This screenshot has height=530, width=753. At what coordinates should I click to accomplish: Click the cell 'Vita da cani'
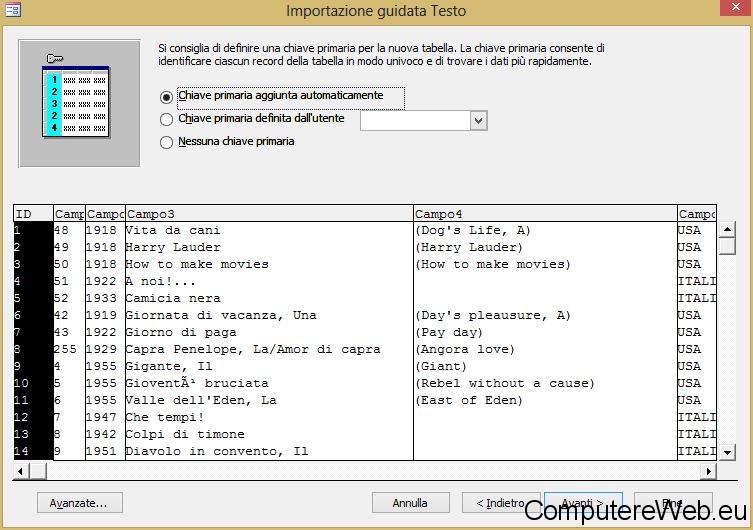[x=269, y=230]
